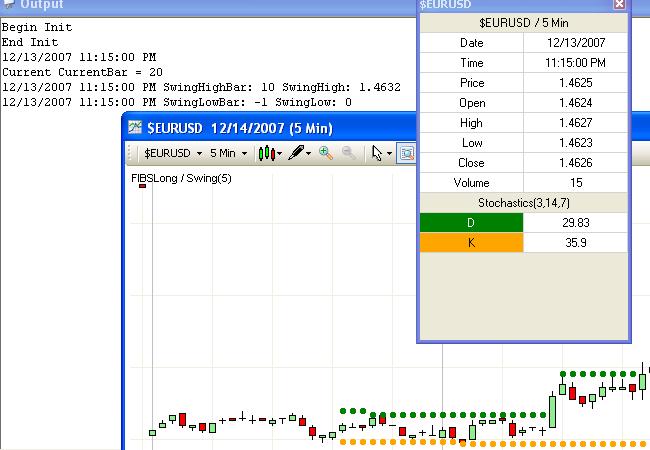Image resolution: width=650 pixels, height=450 pixels.
Task: Open the candlestick chart style icon
Action: coord(266,153)
